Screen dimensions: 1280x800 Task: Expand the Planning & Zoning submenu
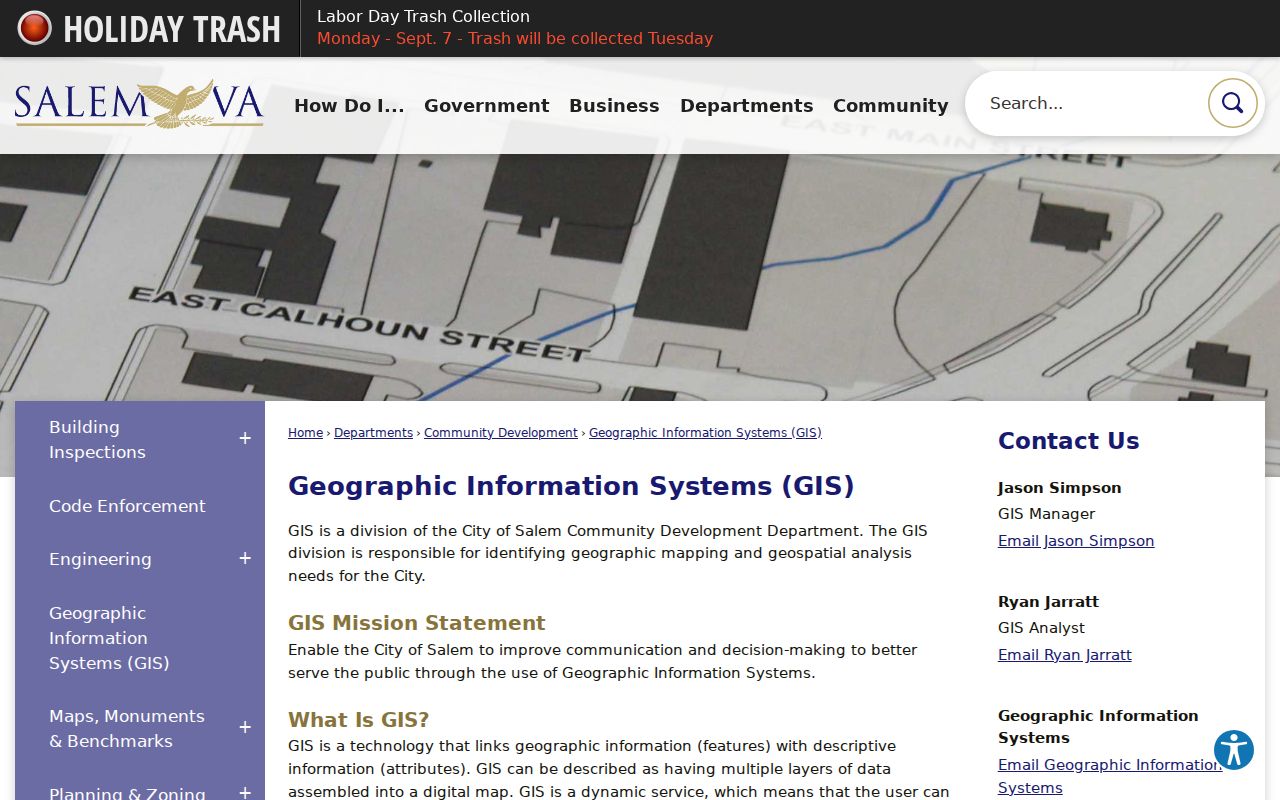[x=244, y=793]
